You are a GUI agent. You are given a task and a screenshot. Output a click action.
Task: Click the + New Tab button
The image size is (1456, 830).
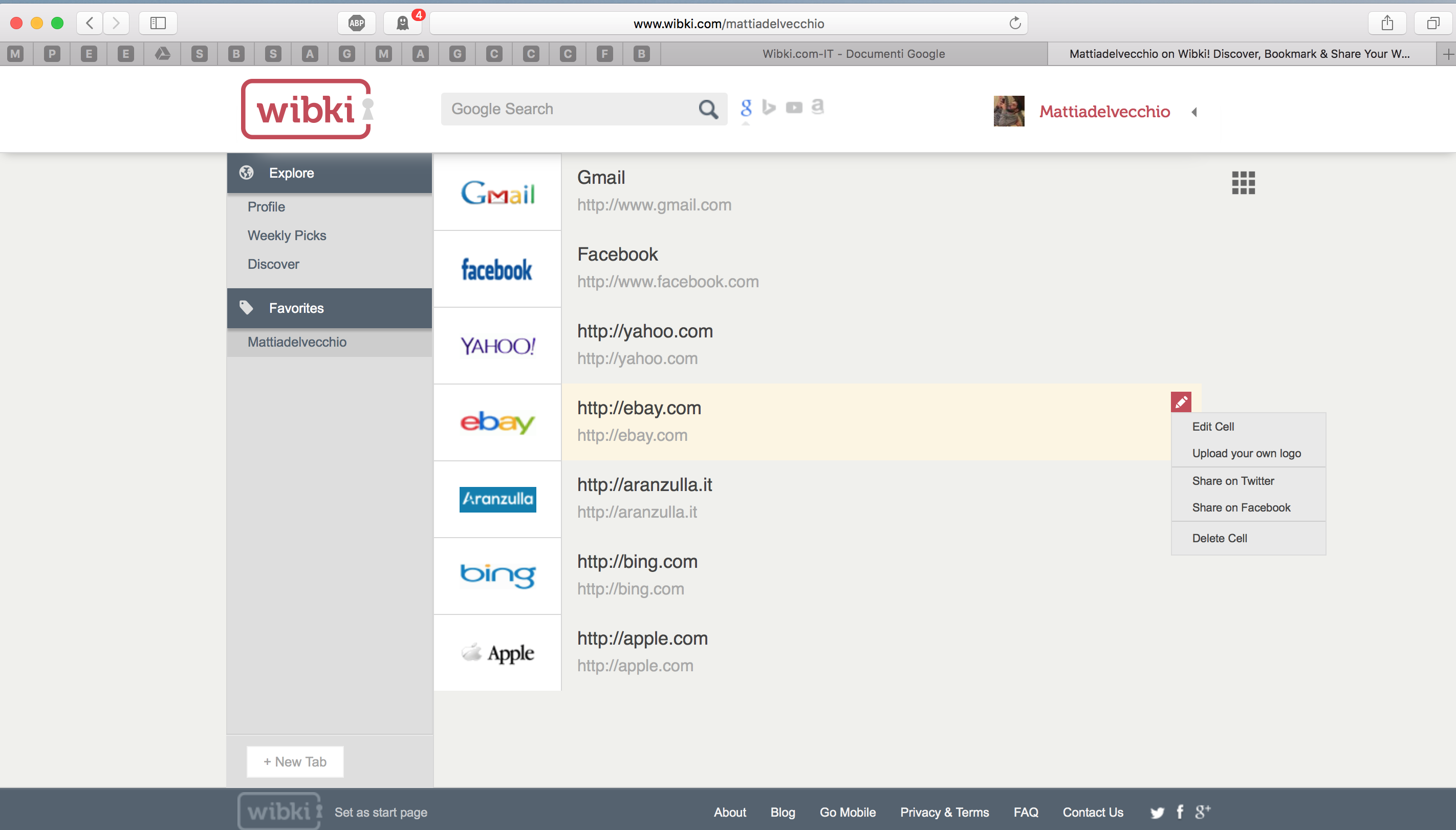point(294,761)
